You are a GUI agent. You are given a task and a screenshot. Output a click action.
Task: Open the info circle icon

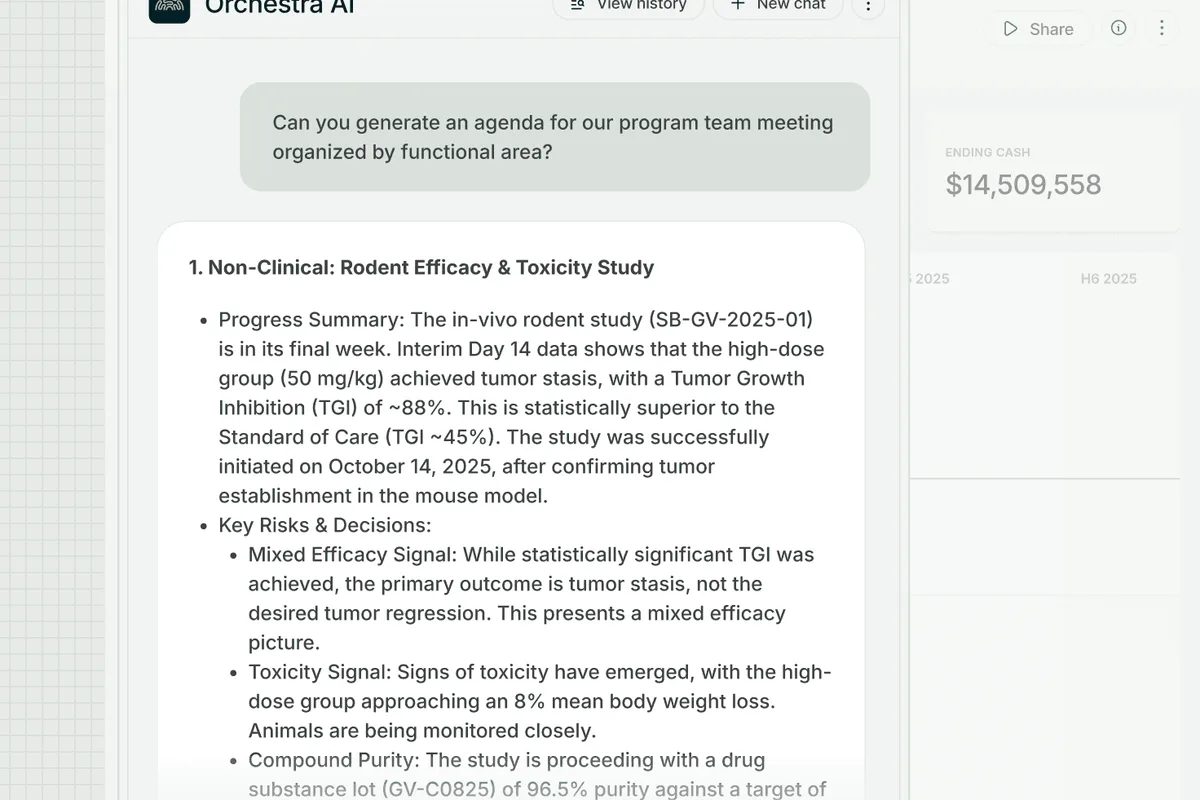tap(1119, 28)
